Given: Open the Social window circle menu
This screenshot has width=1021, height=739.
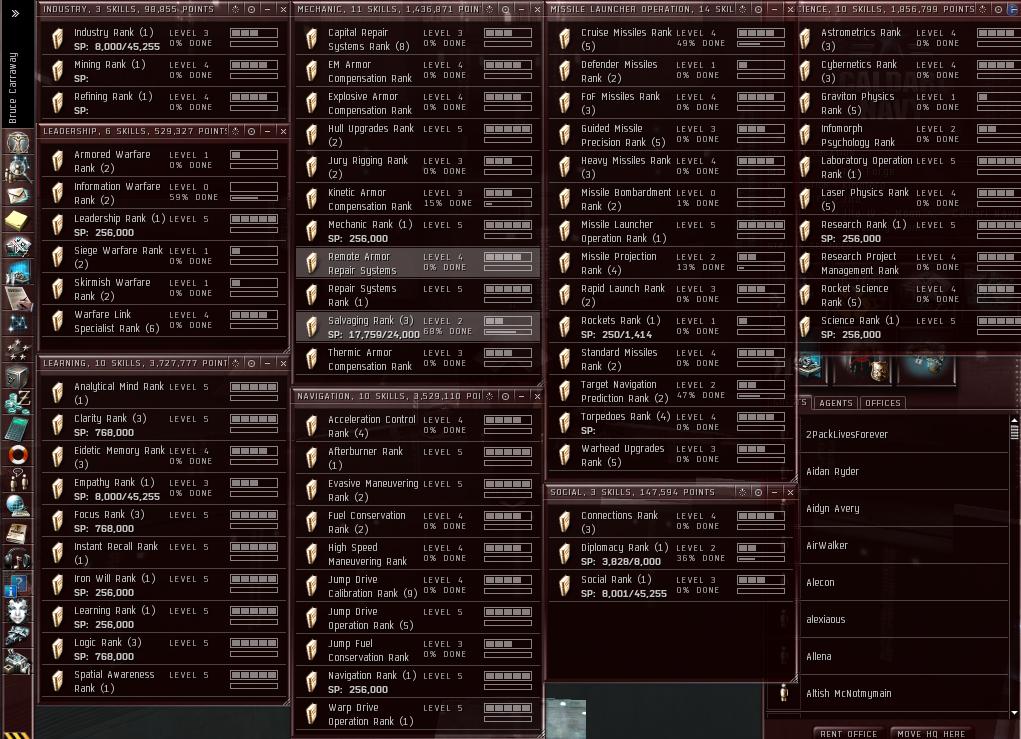Looking at the screenshot, I should click(x=758, y=492).
